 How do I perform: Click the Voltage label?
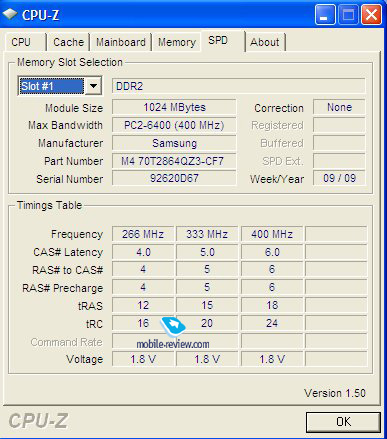pyautogui.click(x=85, y=359)
